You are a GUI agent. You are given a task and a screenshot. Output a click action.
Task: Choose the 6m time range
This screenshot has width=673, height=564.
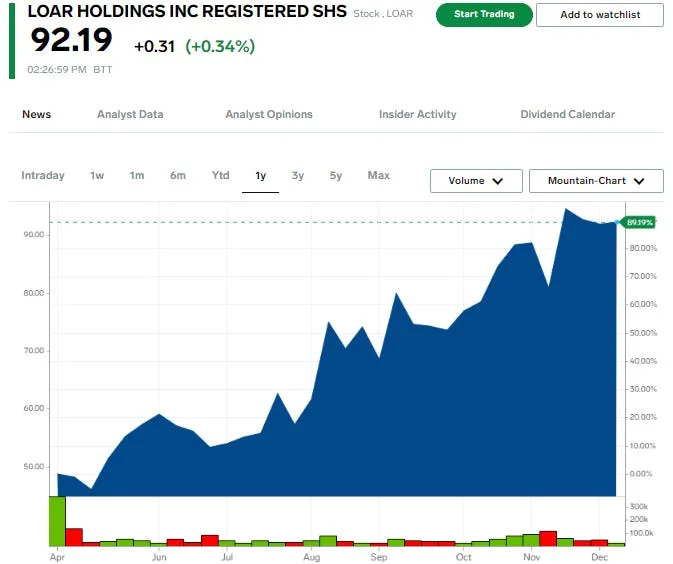[178, 175]
